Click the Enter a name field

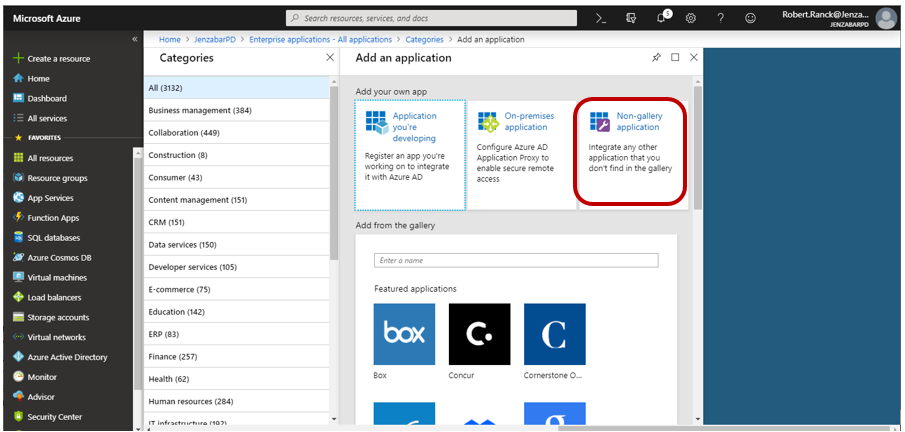click(x=516, y=260)
